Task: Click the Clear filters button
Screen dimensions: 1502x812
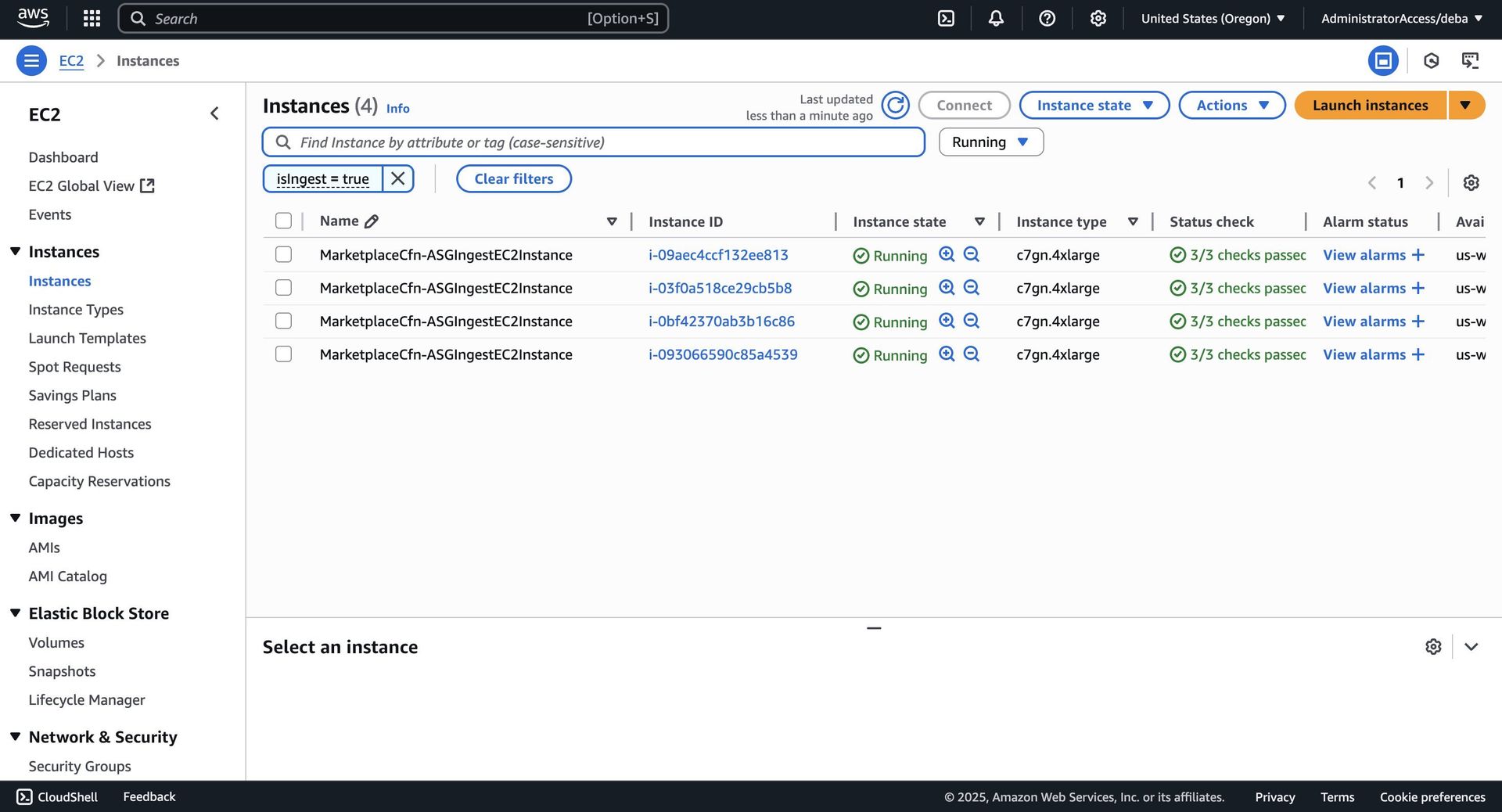Action: point(513,179)
